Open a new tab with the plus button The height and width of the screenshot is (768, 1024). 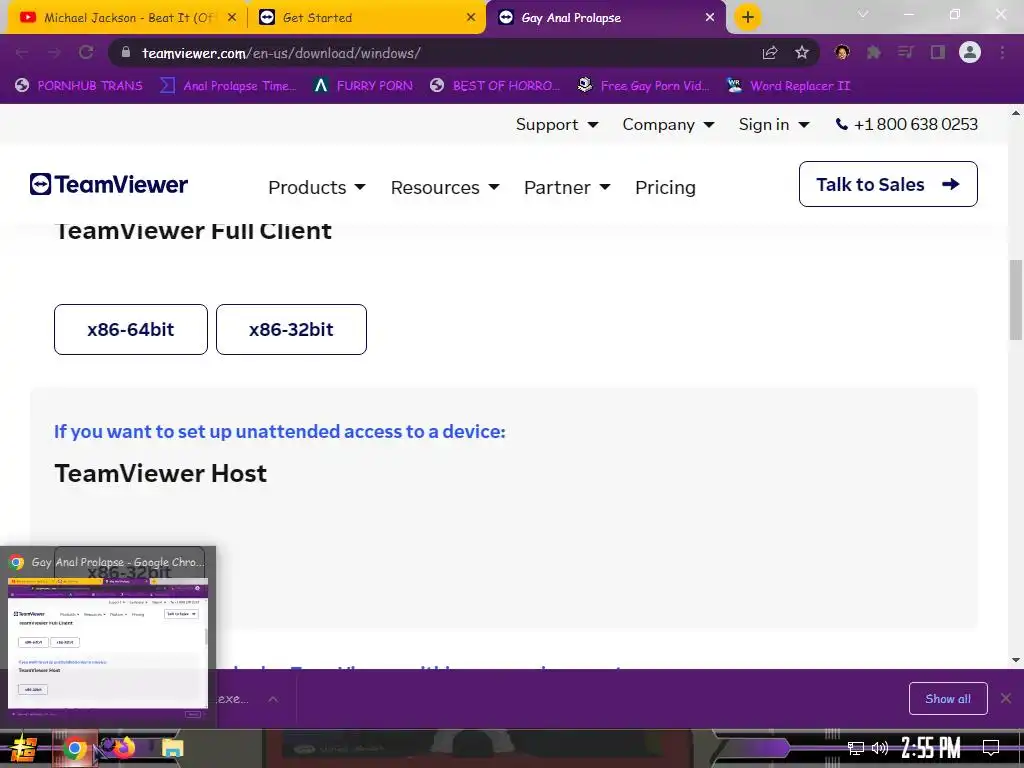tap(748, 17)
